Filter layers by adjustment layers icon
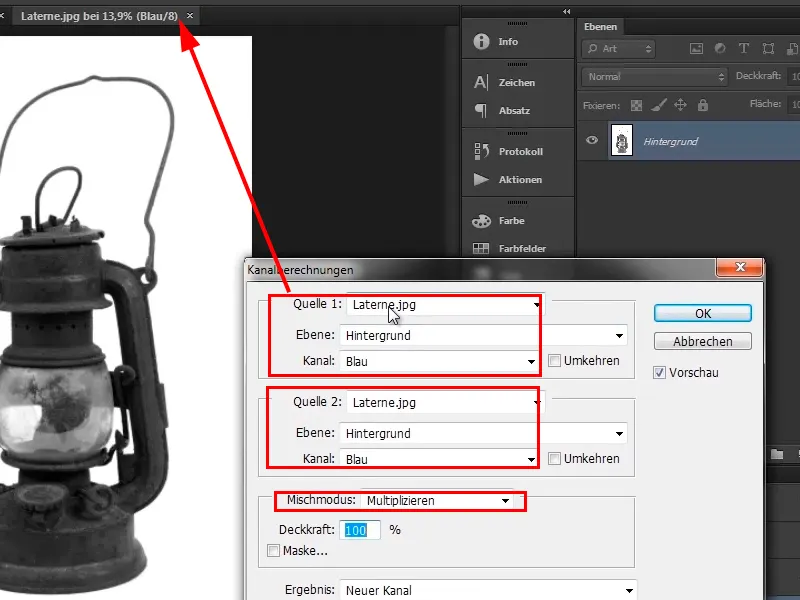The image size is (800, 600). tap(720, 48)
